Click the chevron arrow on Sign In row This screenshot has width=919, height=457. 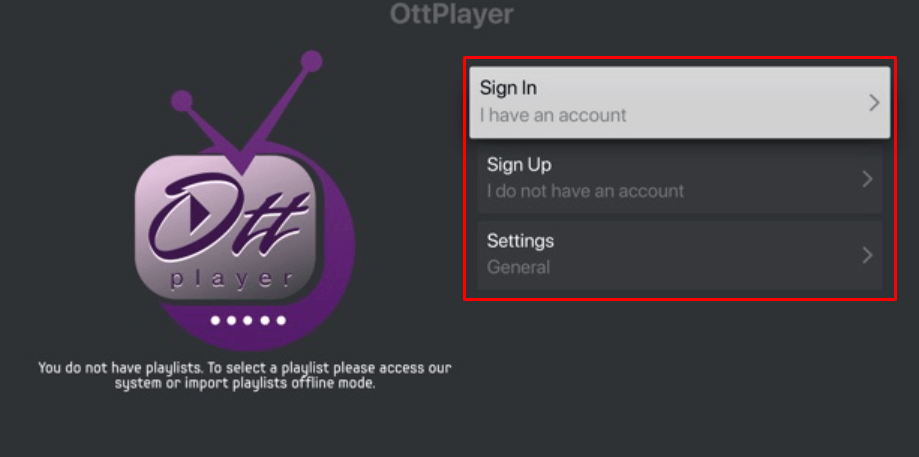click(x=874, y=102)
